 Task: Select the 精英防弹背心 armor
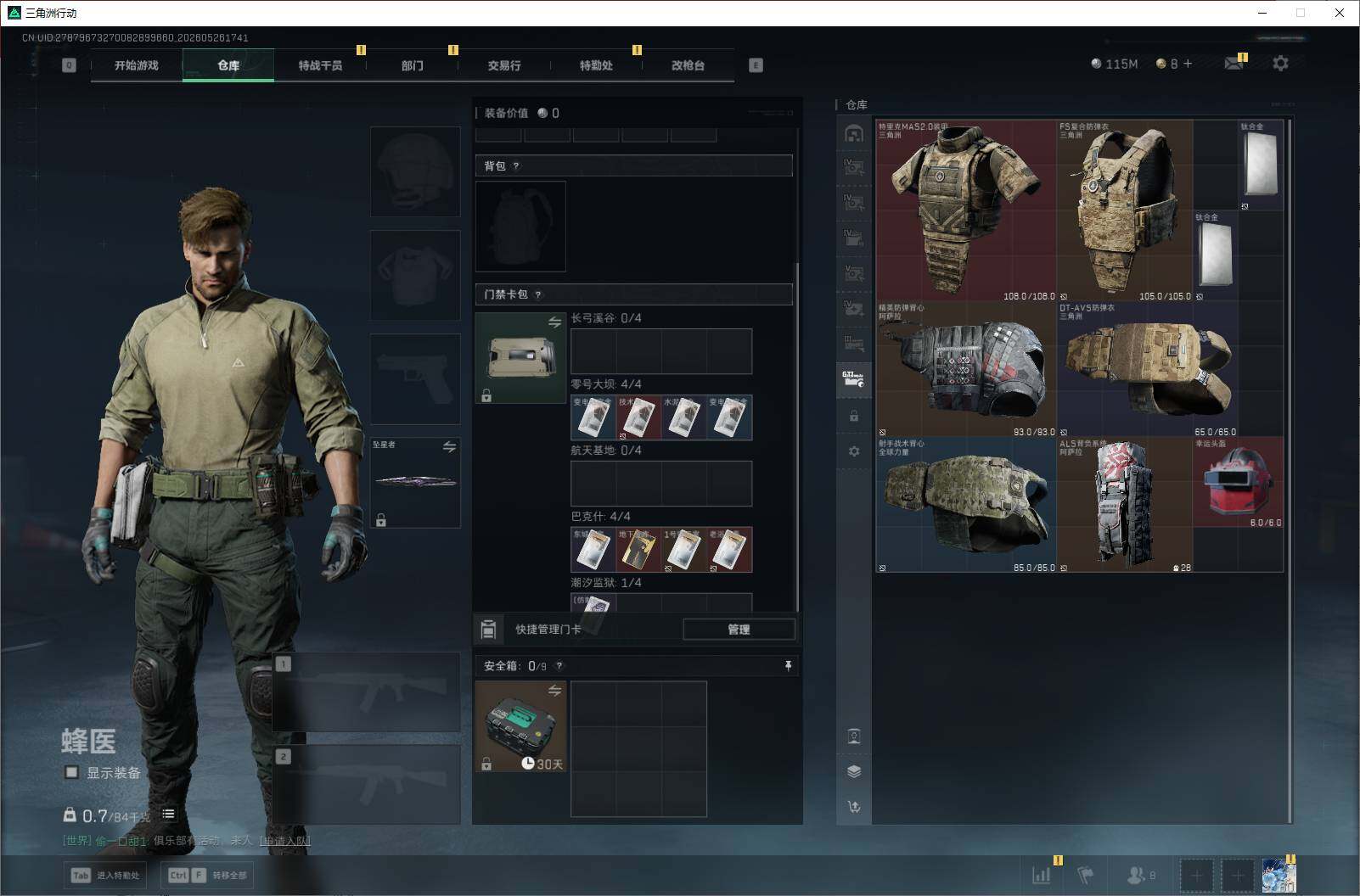point(966,369)
